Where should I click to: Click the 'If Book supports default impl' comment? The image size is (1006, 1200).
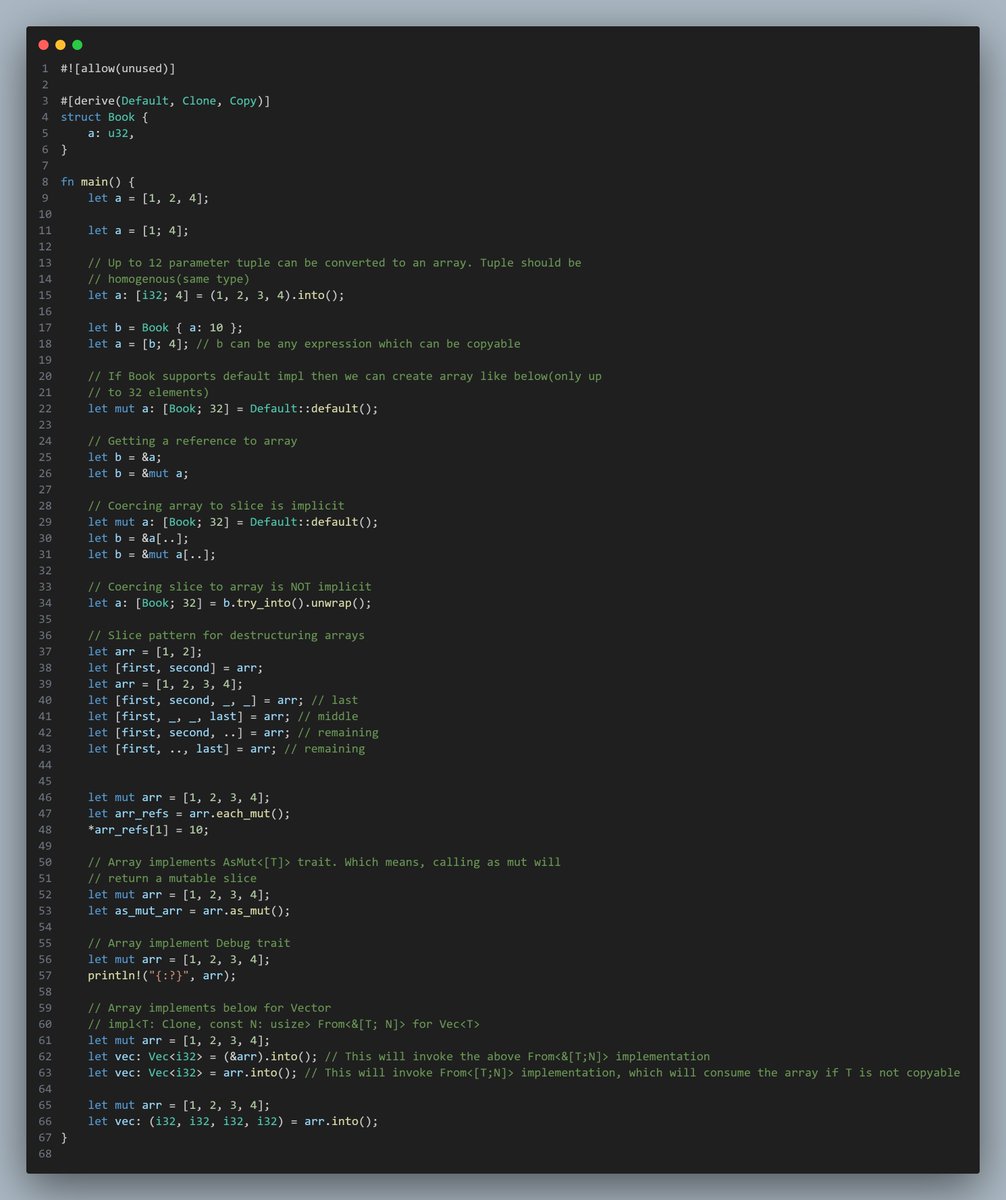(x=344, y=376)
